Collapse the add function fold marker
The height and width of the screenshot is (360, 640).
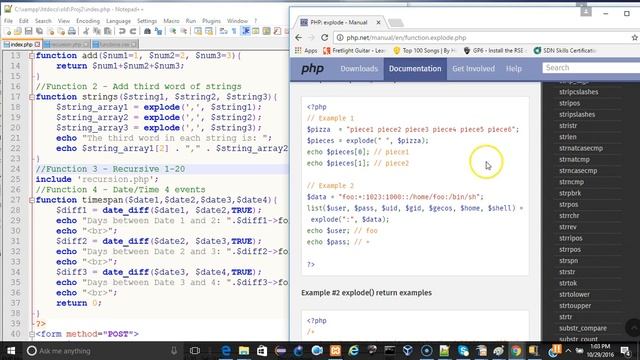tap(31, 56)
